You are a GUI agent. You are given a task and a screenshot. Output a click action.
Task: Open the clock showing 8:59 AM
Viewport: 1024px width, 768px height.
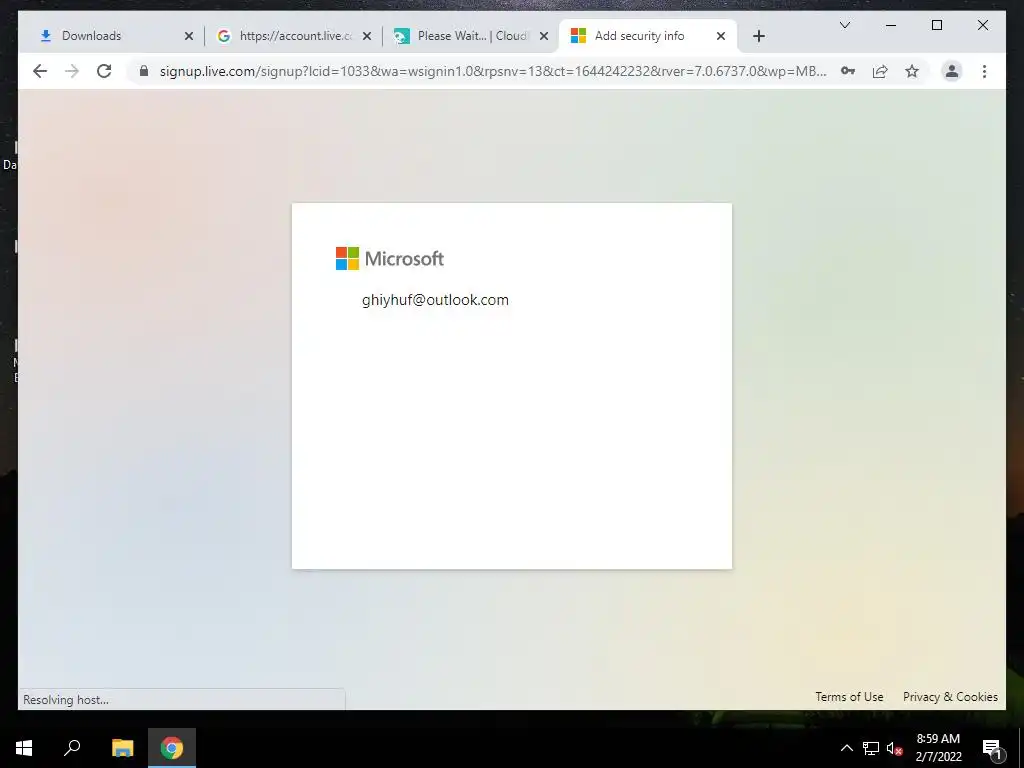tap(938, 748)
